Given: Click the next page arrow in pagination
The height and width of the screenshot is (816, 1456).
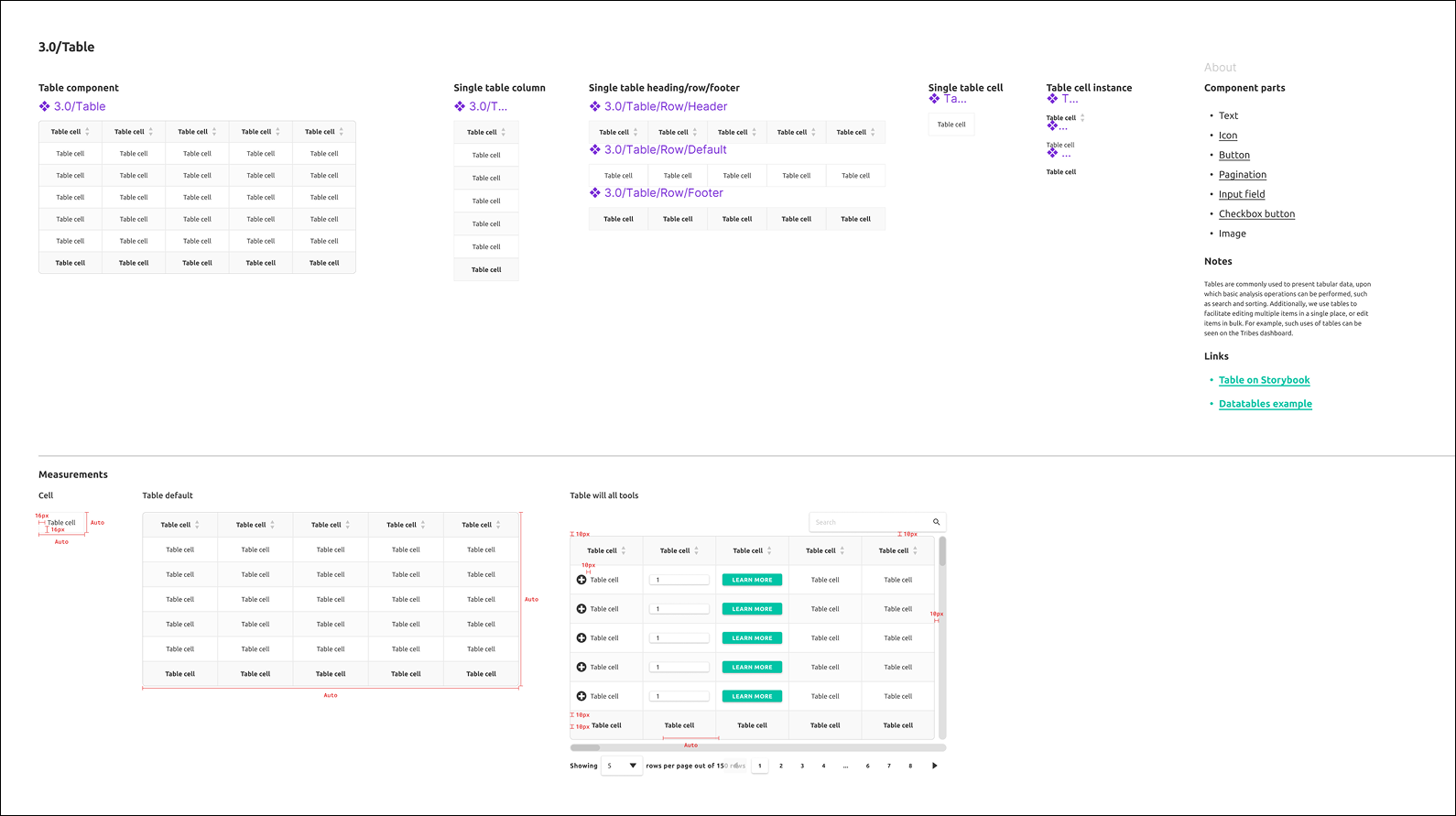Looking at the screenshot, I should point(934,766).
